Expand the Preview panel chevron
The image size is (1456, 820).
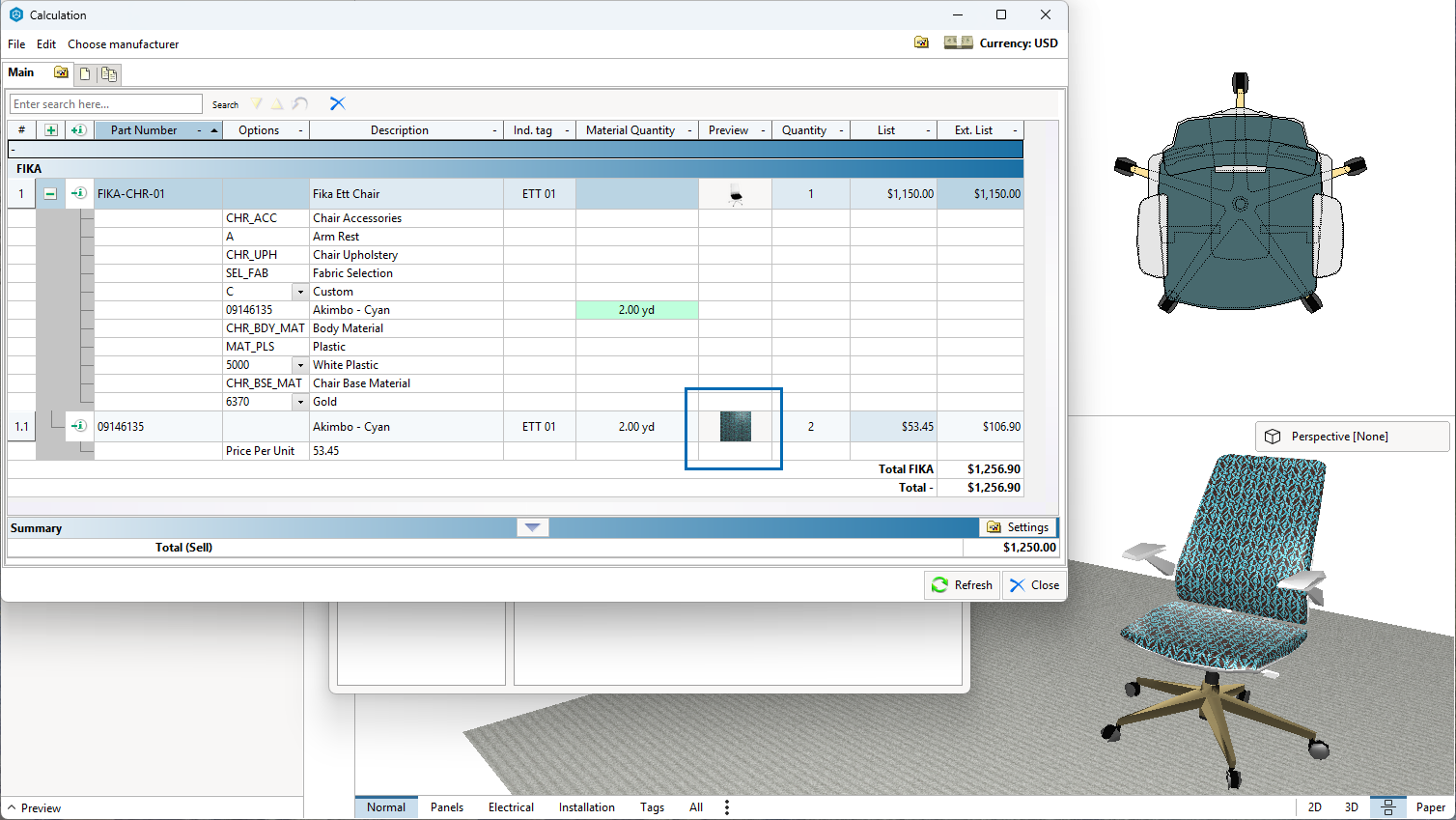tap(12, 808)
